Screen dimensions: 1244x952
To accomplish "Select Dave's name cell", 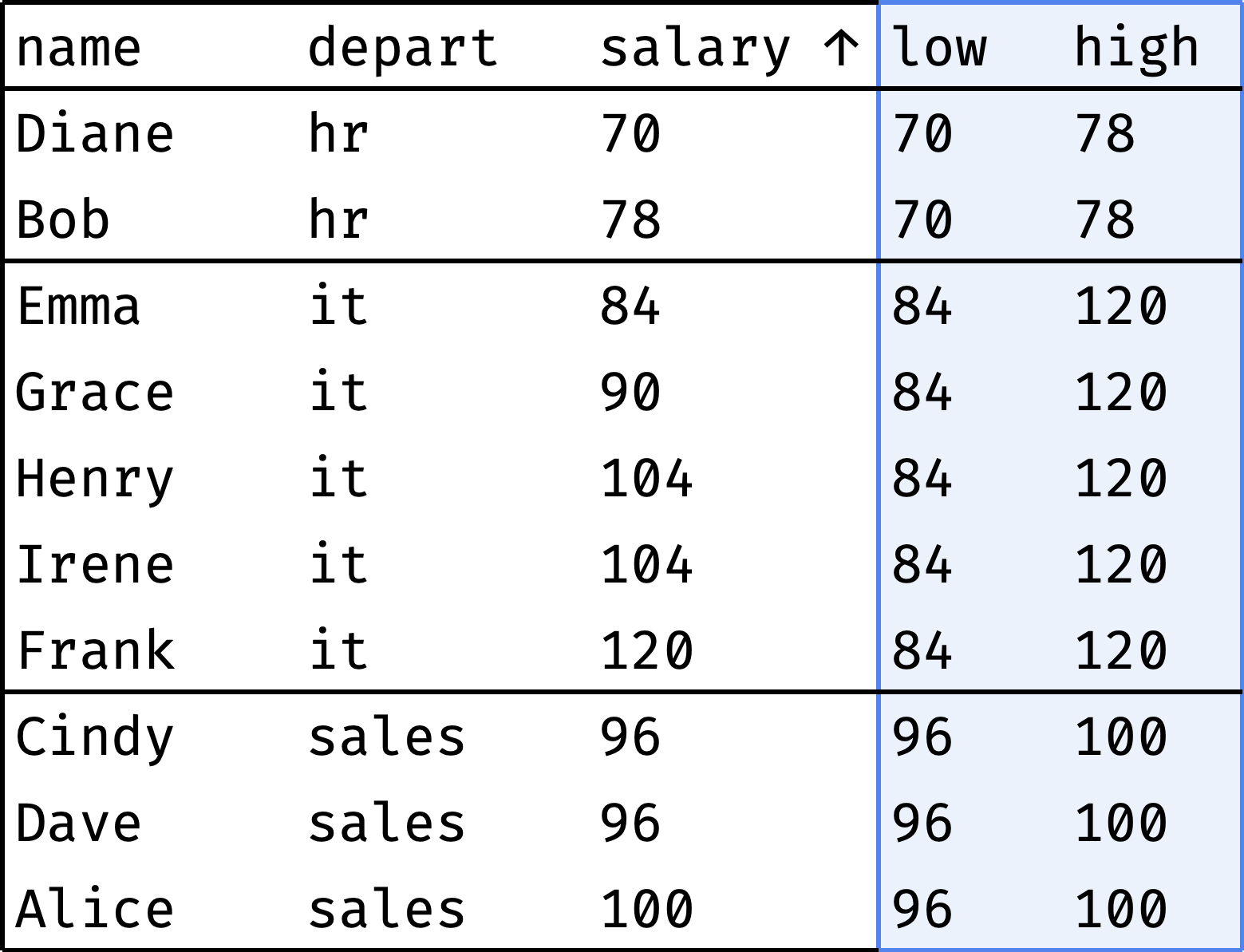I will [x=78, y=823].
